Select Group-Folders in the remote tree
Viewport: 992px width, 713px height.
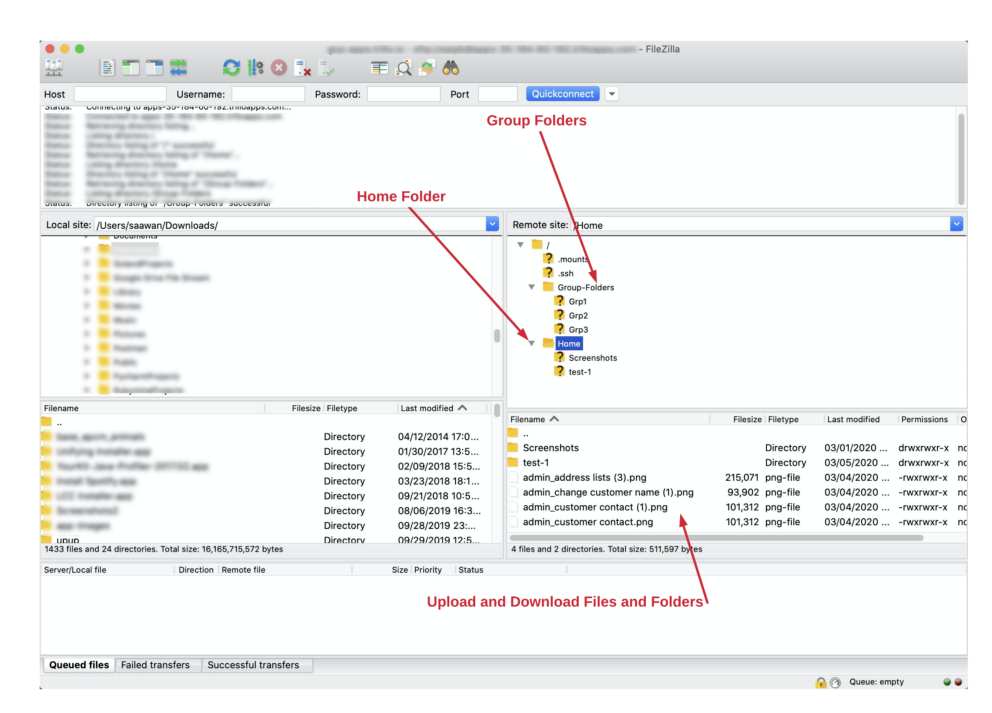pyautogui.click(x=585, y=287)
